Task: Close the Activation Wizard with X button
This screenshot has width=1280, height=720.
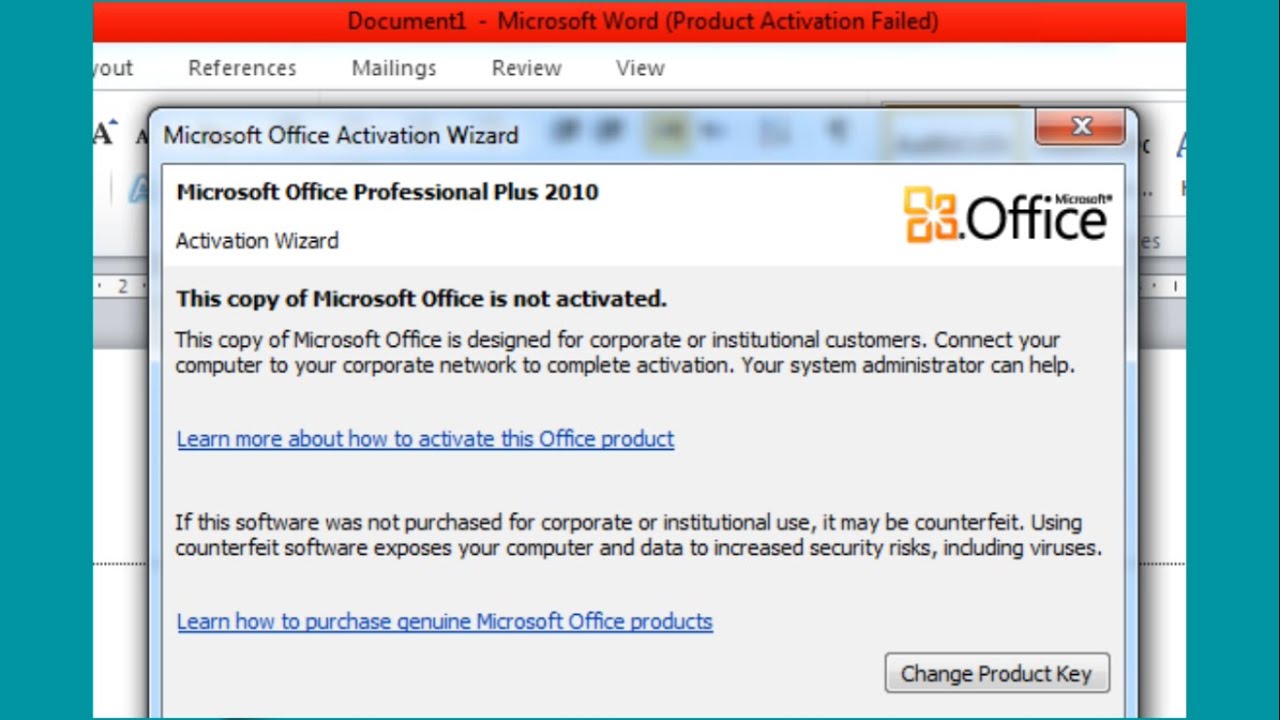Action: [1080, 127]
